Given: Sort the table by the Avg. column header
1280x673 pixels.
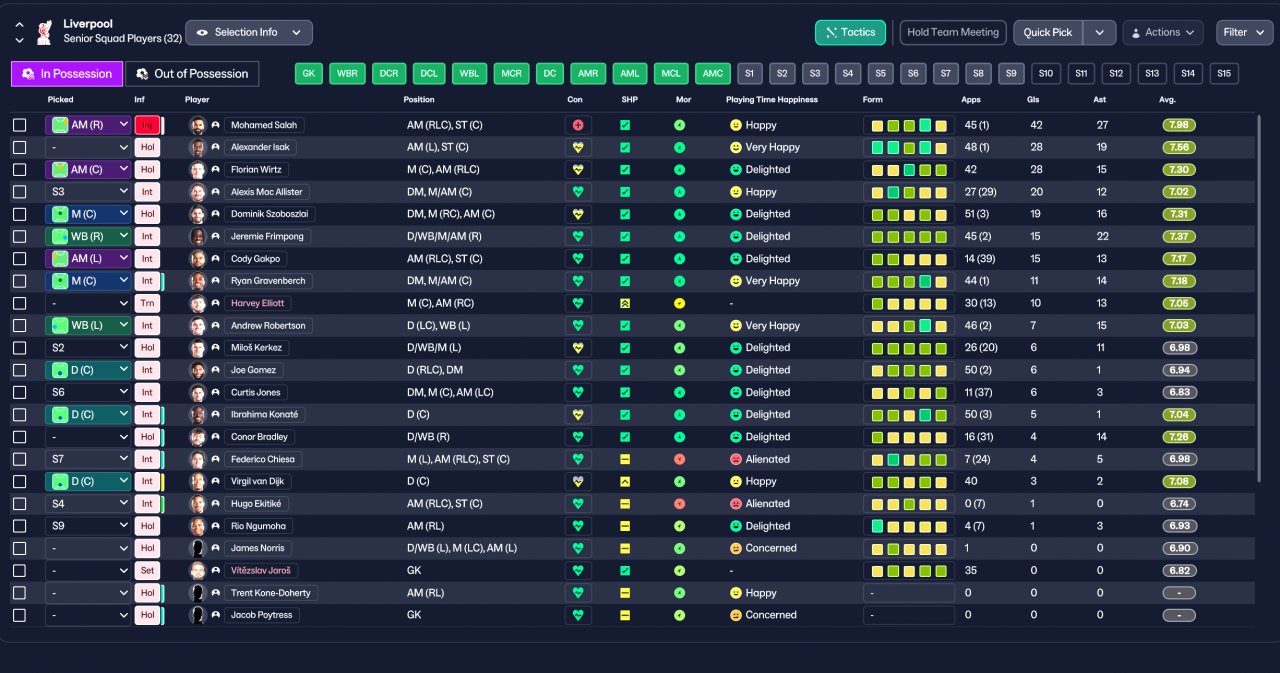Looking at the screenshot, I should (x=1167, y=100).
